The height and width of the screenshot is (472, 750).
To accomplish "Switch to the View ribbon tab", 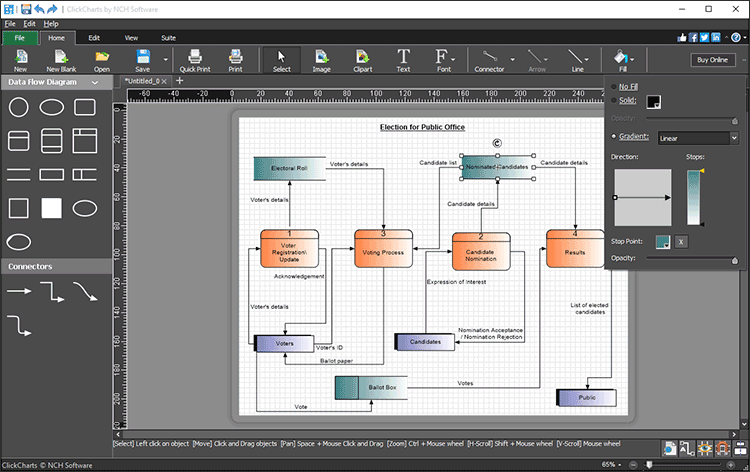I will click(x=131, y=37).
